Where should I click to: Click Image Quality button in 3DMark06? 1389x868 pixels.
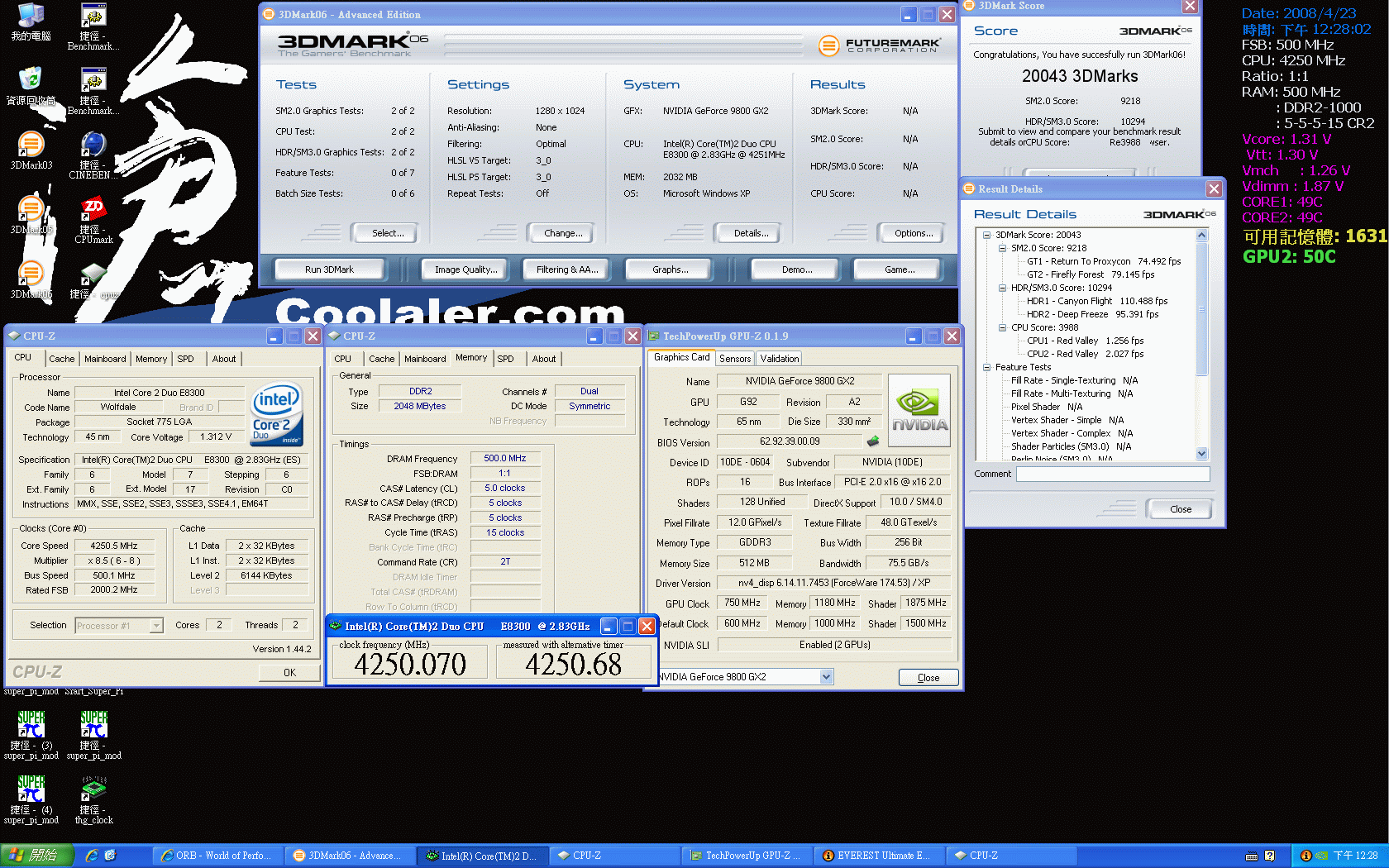click(x=465, y=269)
